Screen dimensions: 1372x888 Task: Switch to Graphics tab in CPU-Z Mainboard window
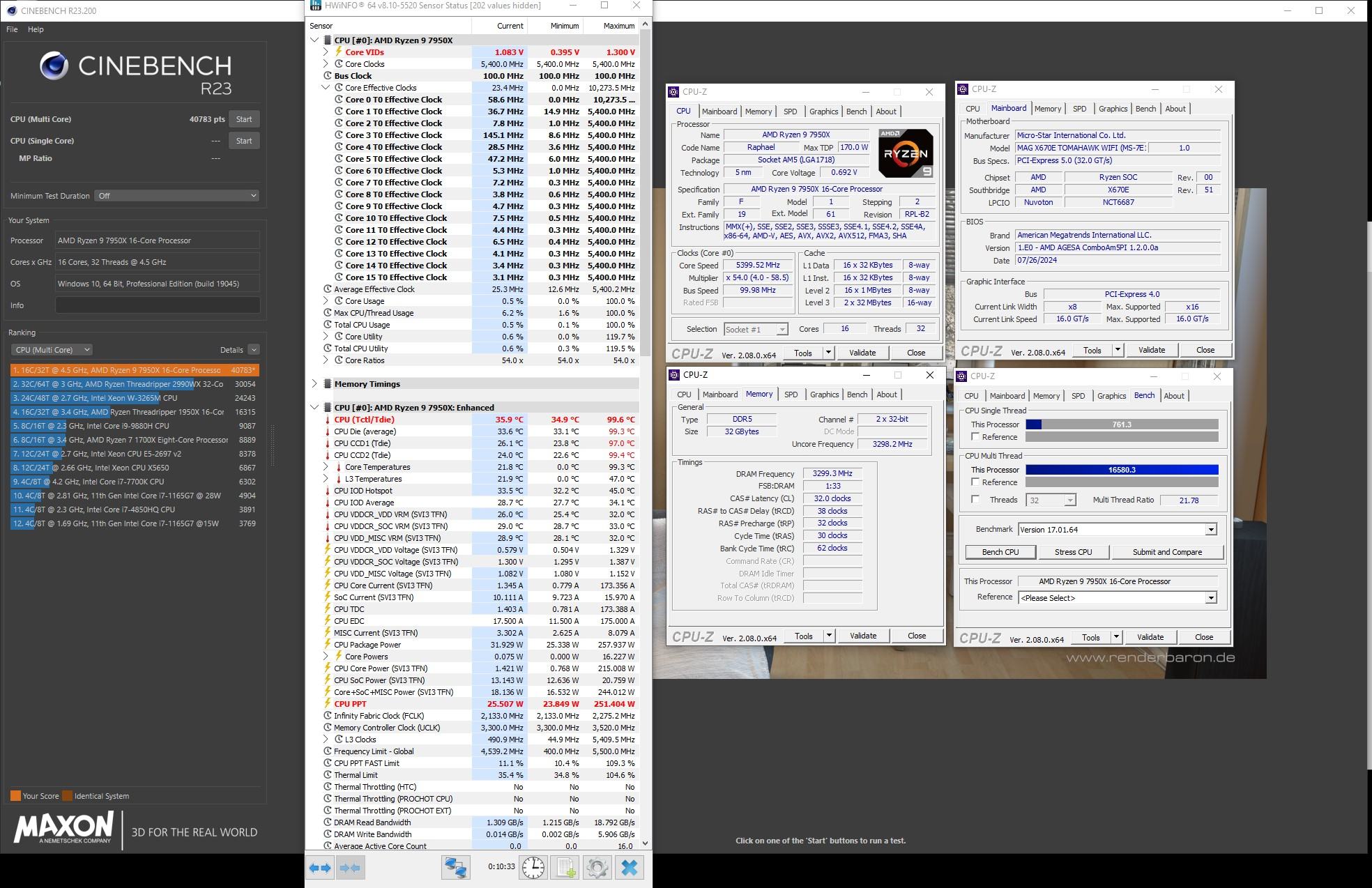pos(1113,109)
